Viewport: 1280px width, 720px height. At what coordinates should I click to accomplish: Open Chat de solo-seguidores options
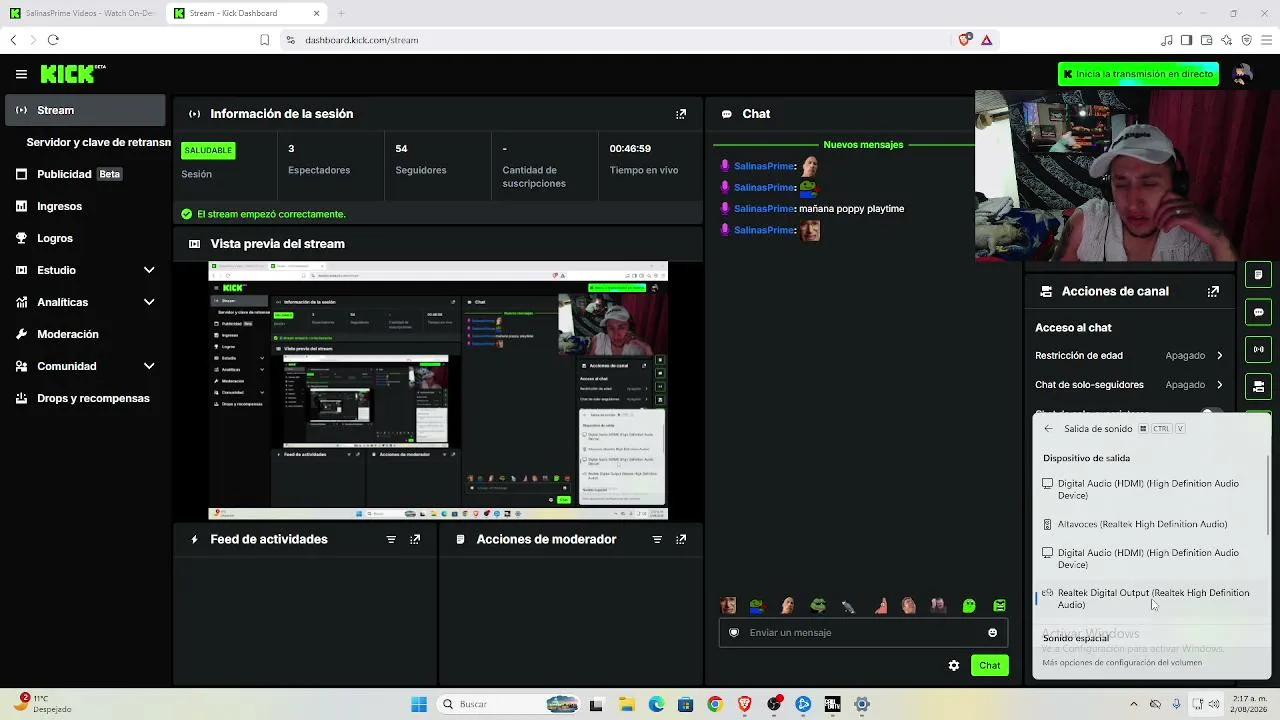(x=1129, y=385)
